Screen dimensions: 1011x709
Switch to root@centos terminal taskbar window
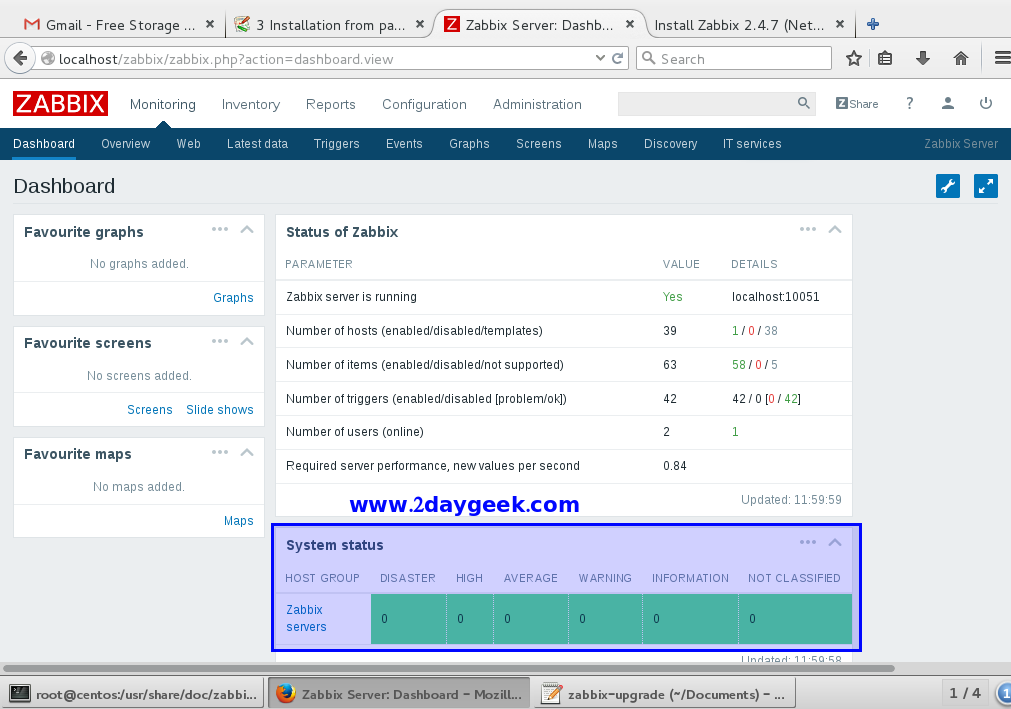(133, 694)
